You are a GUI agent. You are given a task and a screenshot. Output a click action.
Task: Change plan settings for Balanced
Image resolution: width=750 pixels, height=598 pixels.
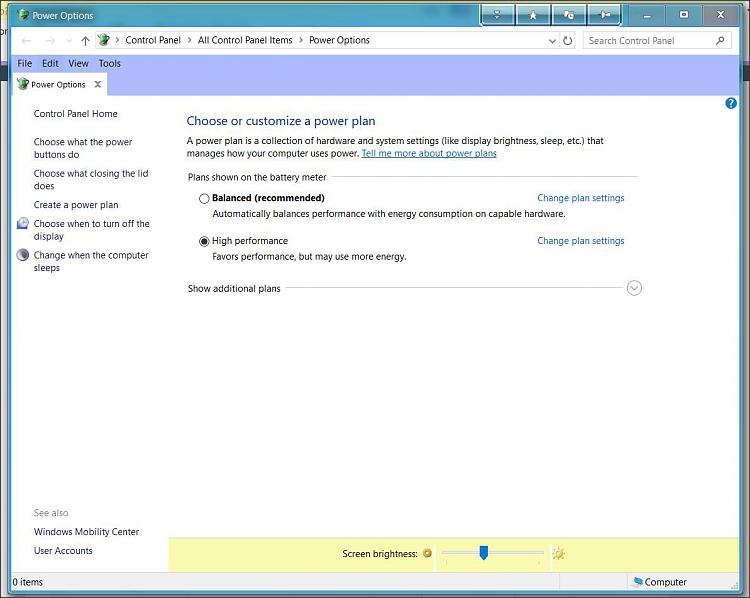(581, 198)
